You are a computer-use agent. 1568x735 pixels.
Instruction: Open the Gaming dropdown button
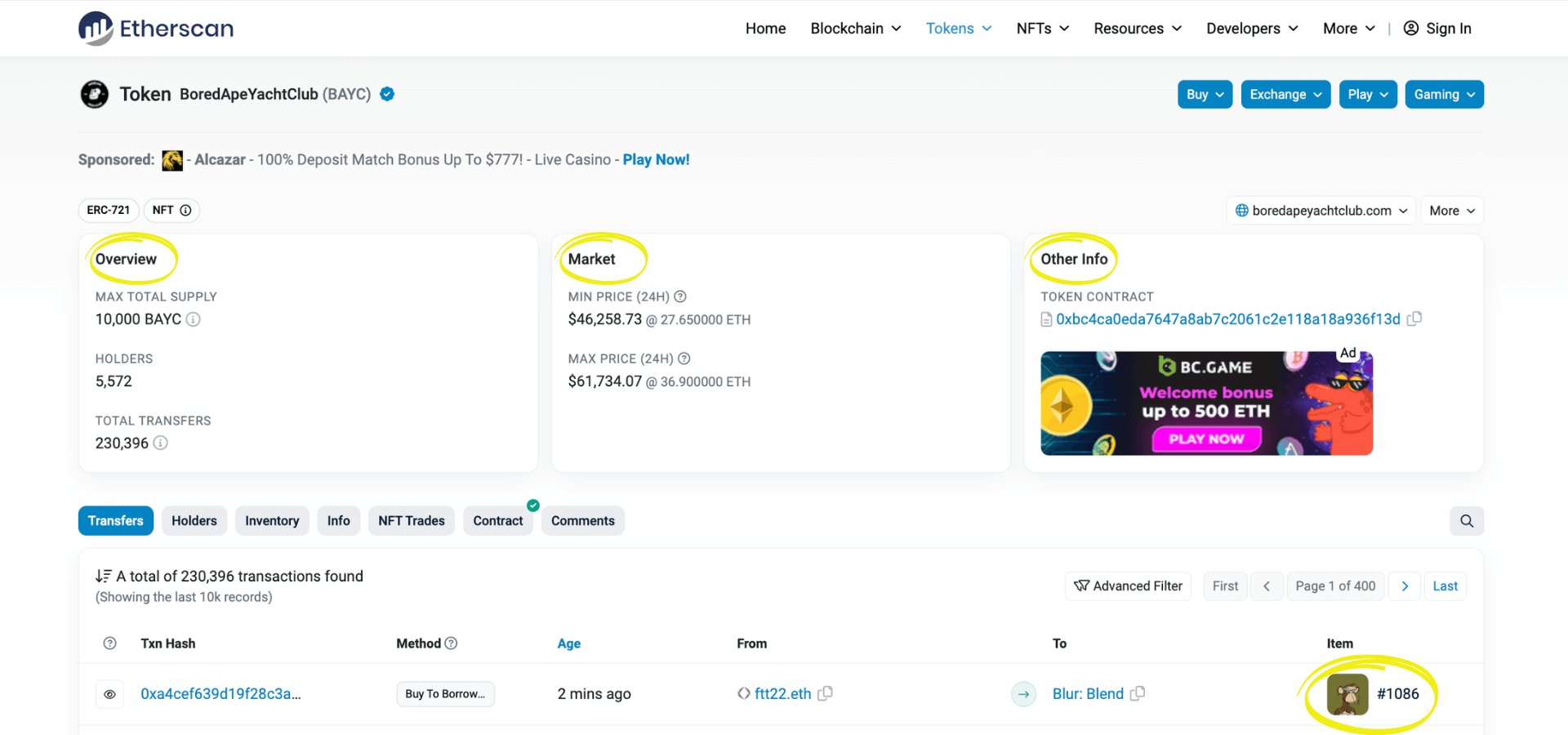click(1444, 94)
